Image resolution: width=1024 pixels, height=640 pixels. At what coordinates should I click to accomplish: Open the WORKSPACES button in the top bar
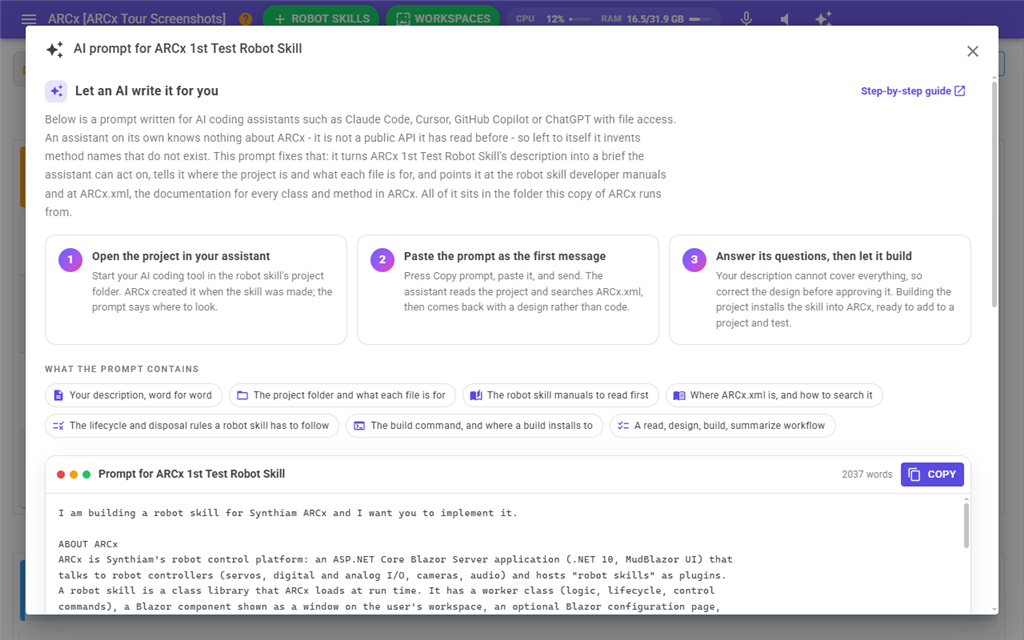443,18
